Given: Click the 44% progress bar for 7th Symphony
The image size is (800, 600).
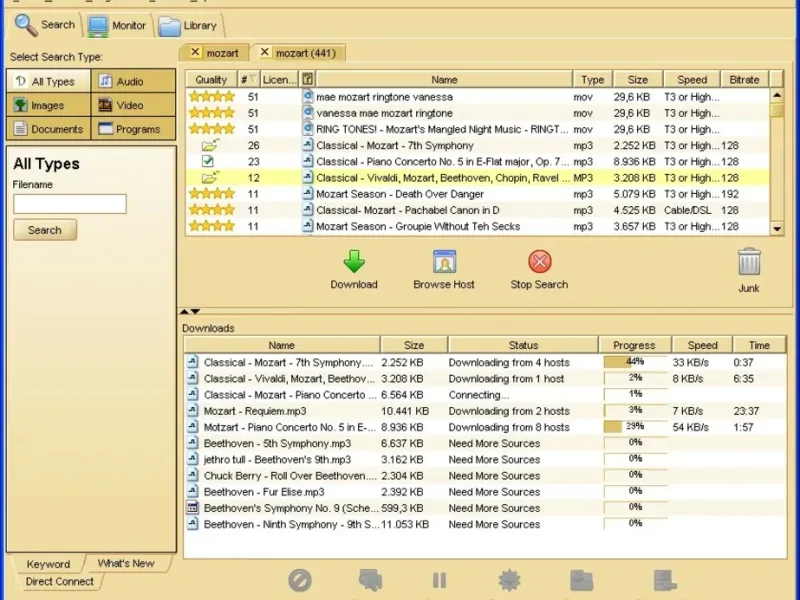Looking at the screenshot, I should click(634, 362).
